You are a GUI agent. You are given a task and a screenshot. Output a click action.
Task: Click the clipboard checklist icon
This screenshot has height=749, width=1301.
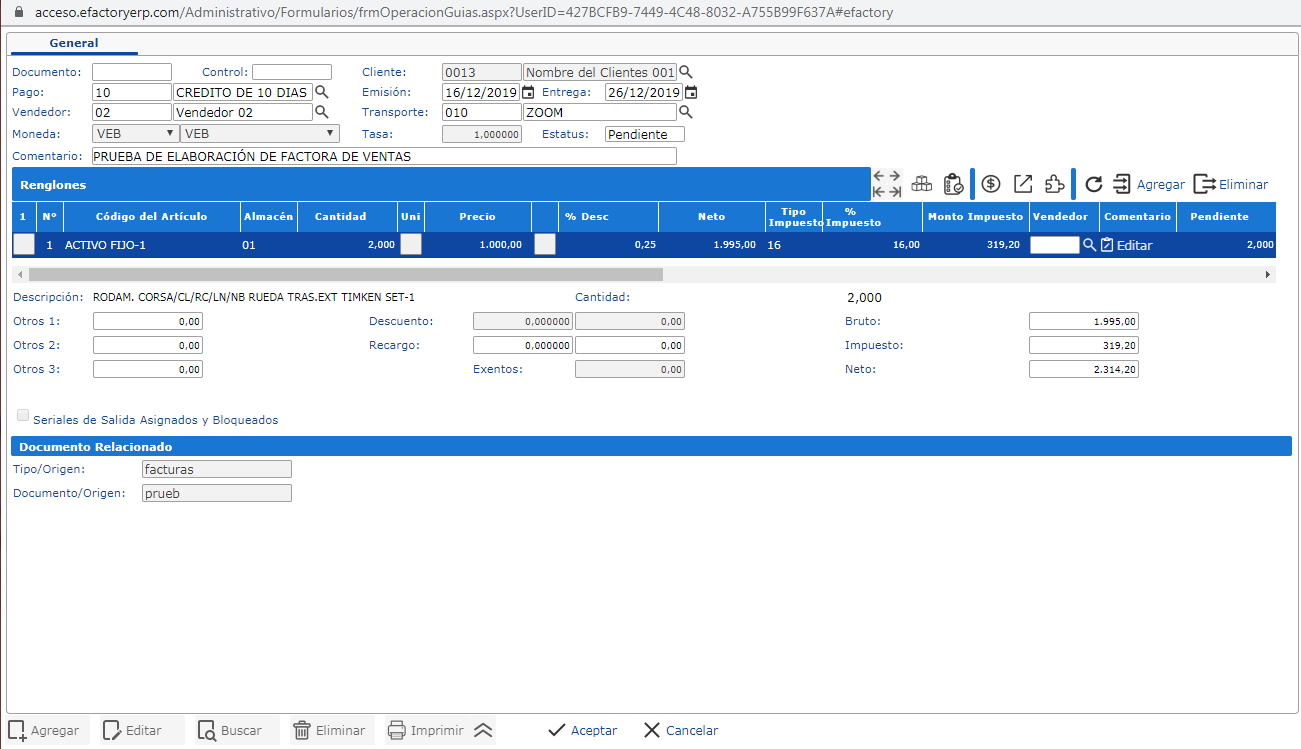tap(953, 184)
